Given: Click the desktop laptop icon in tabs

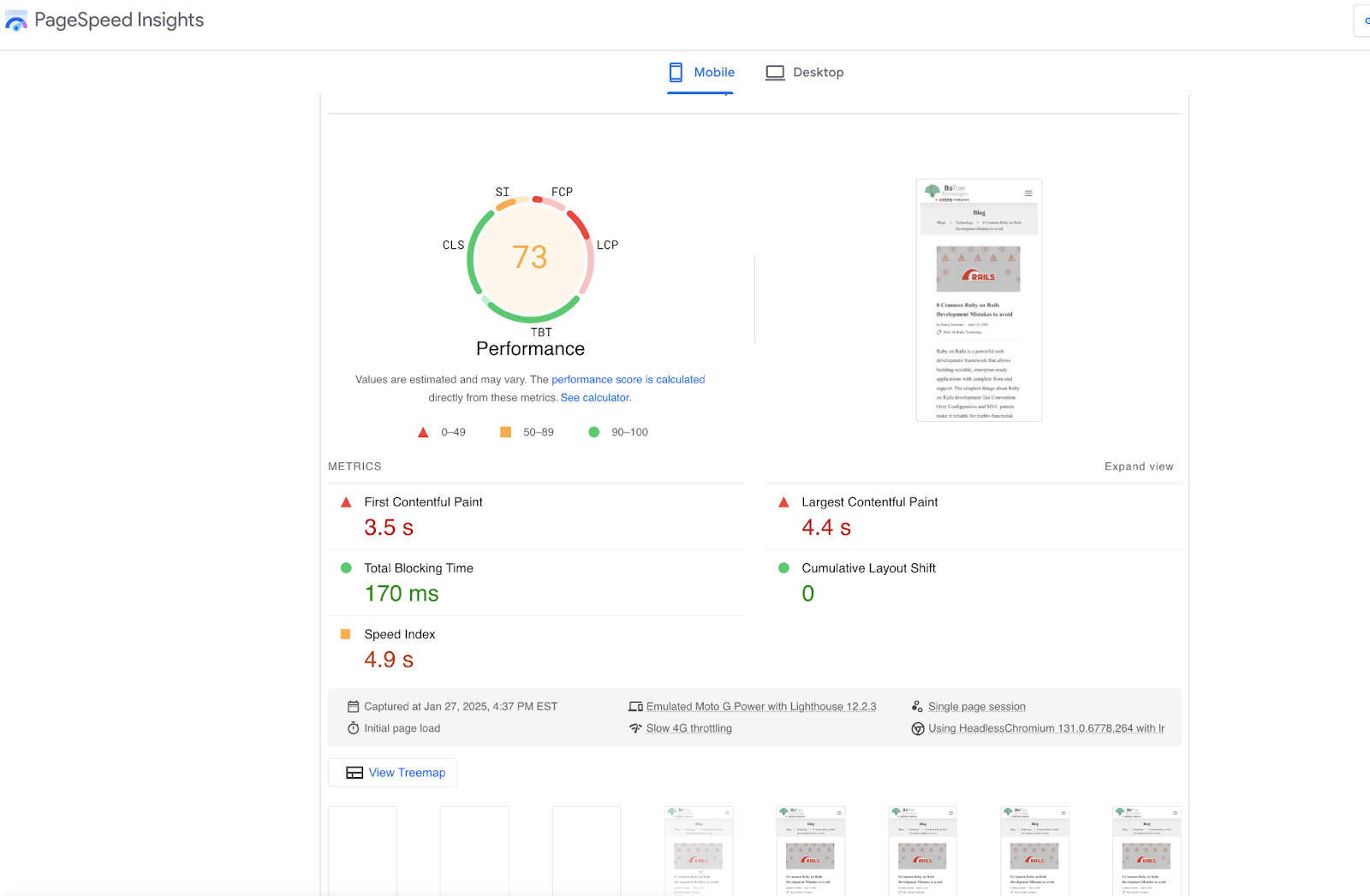Looking at the screenshot, I should [x=775, y=73].
